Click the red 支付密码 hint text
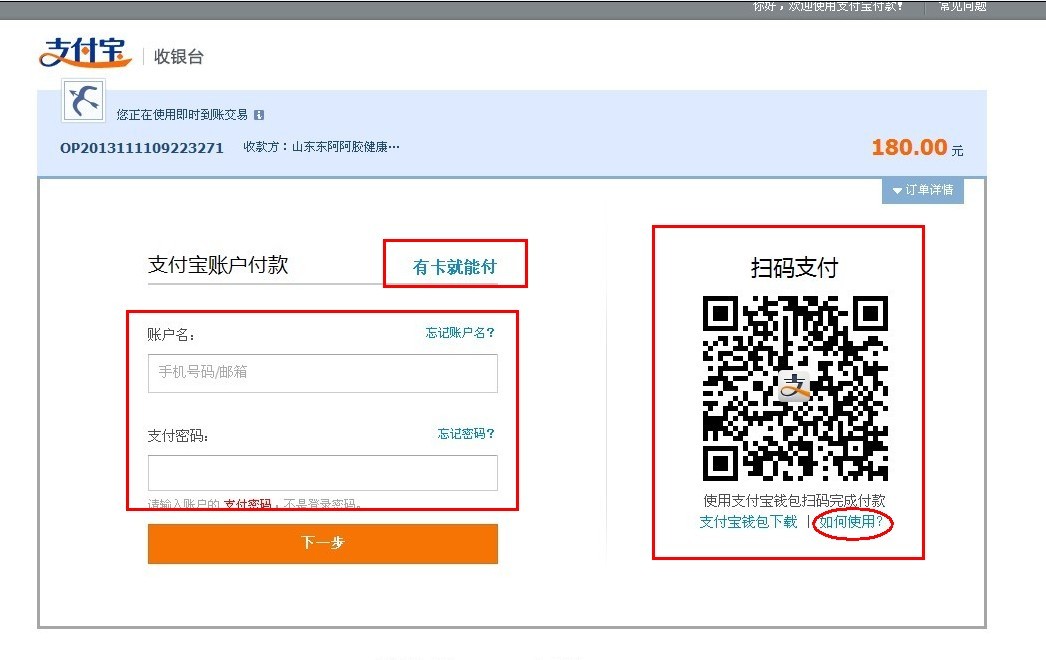1046x660 pixels. (247, 504)
